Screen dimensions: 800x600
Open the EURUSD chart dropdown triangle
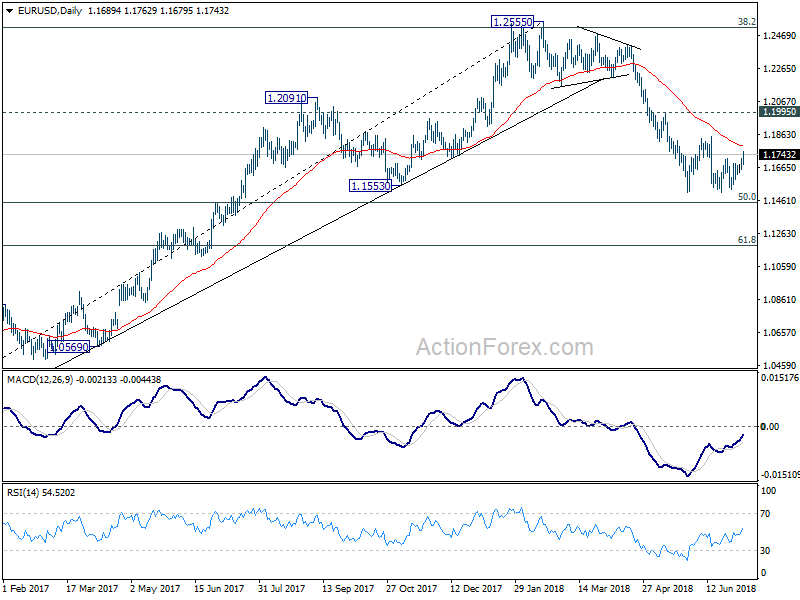pyautogui.click(x=10, y=11)
